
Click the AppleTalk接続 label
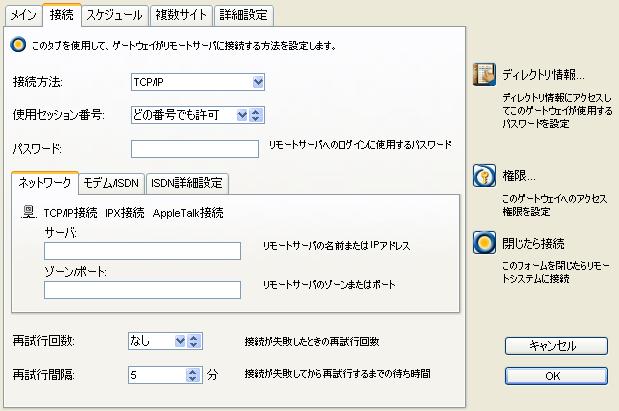pyautogui.click(x=188, y=213)
